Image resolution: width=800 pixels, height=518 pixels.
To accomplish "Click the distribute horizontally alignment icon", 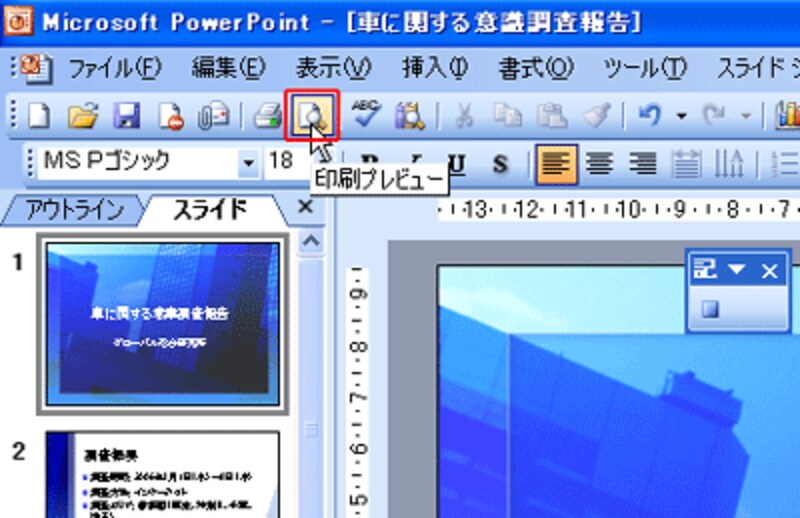I will click(686, 164).
